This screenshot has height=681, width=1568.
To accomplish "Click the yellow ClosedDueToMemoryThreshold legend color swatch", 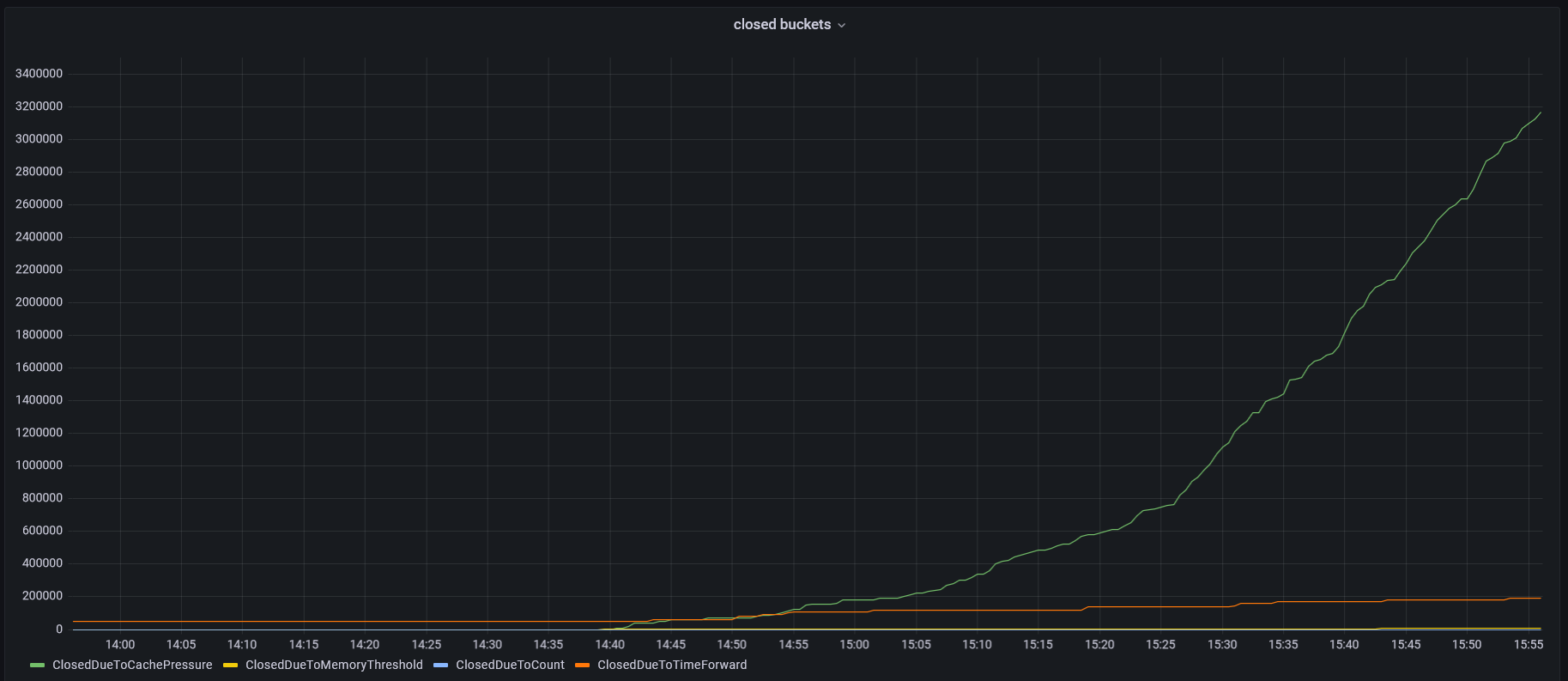I will tap(231, 666).
